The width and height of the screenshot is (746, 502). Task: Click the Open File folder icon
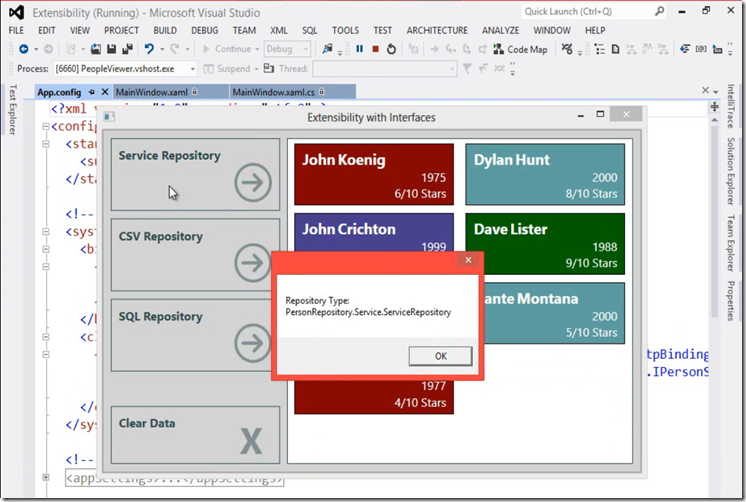96,49
